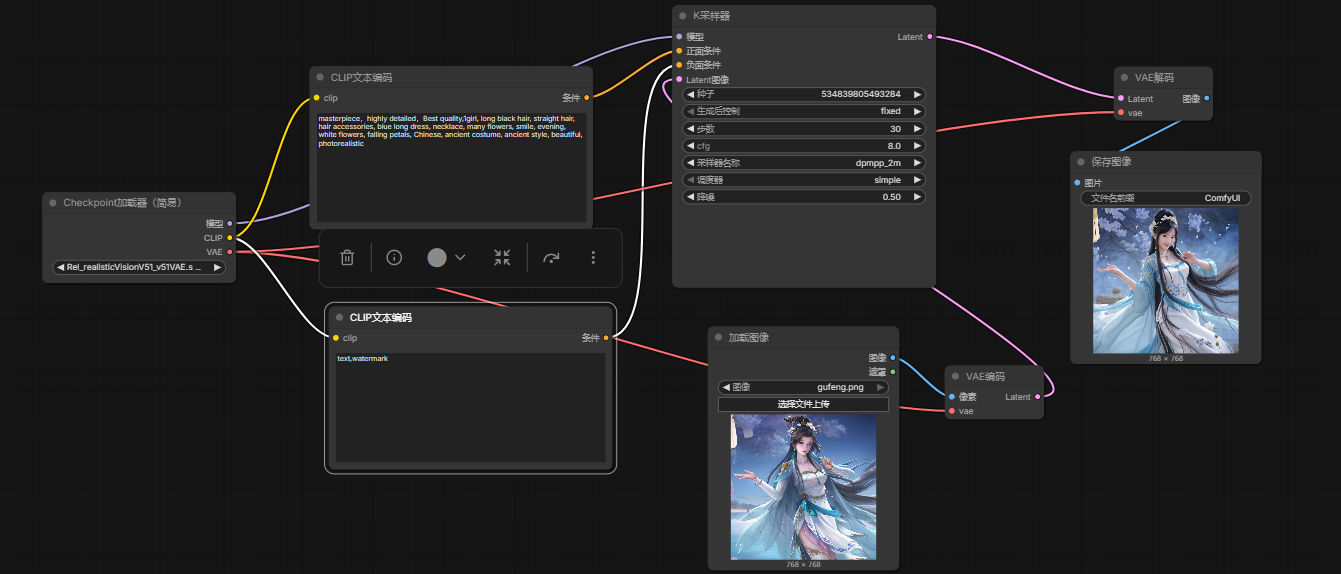This screenshot has height=574, width=1341.
Task: Delete the selected node with trash icon
Action: point(347,258)
